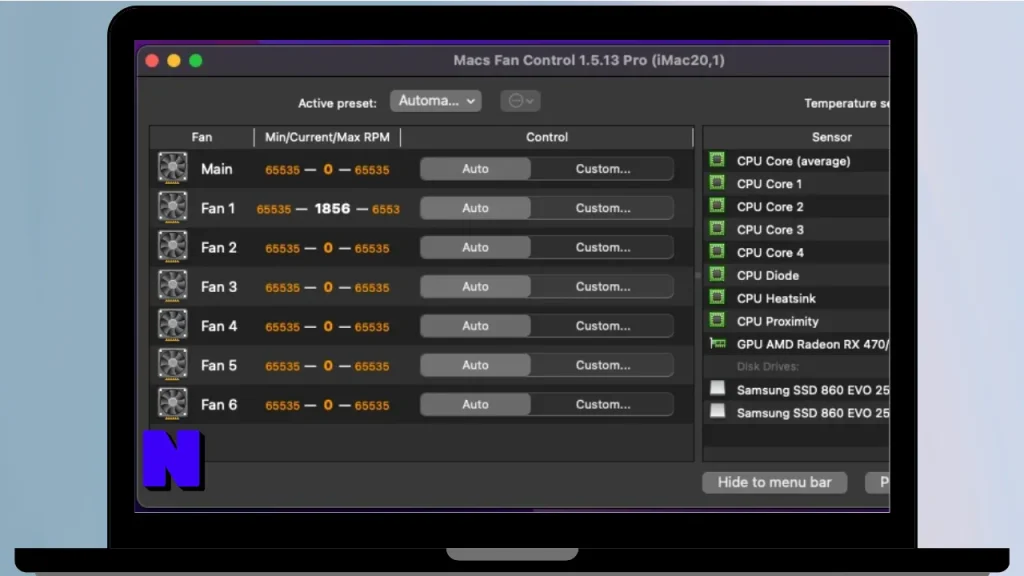Viewport: 1024px width, 576px height.
Task: Set Fan 1 to Auto
Action: 475,208
